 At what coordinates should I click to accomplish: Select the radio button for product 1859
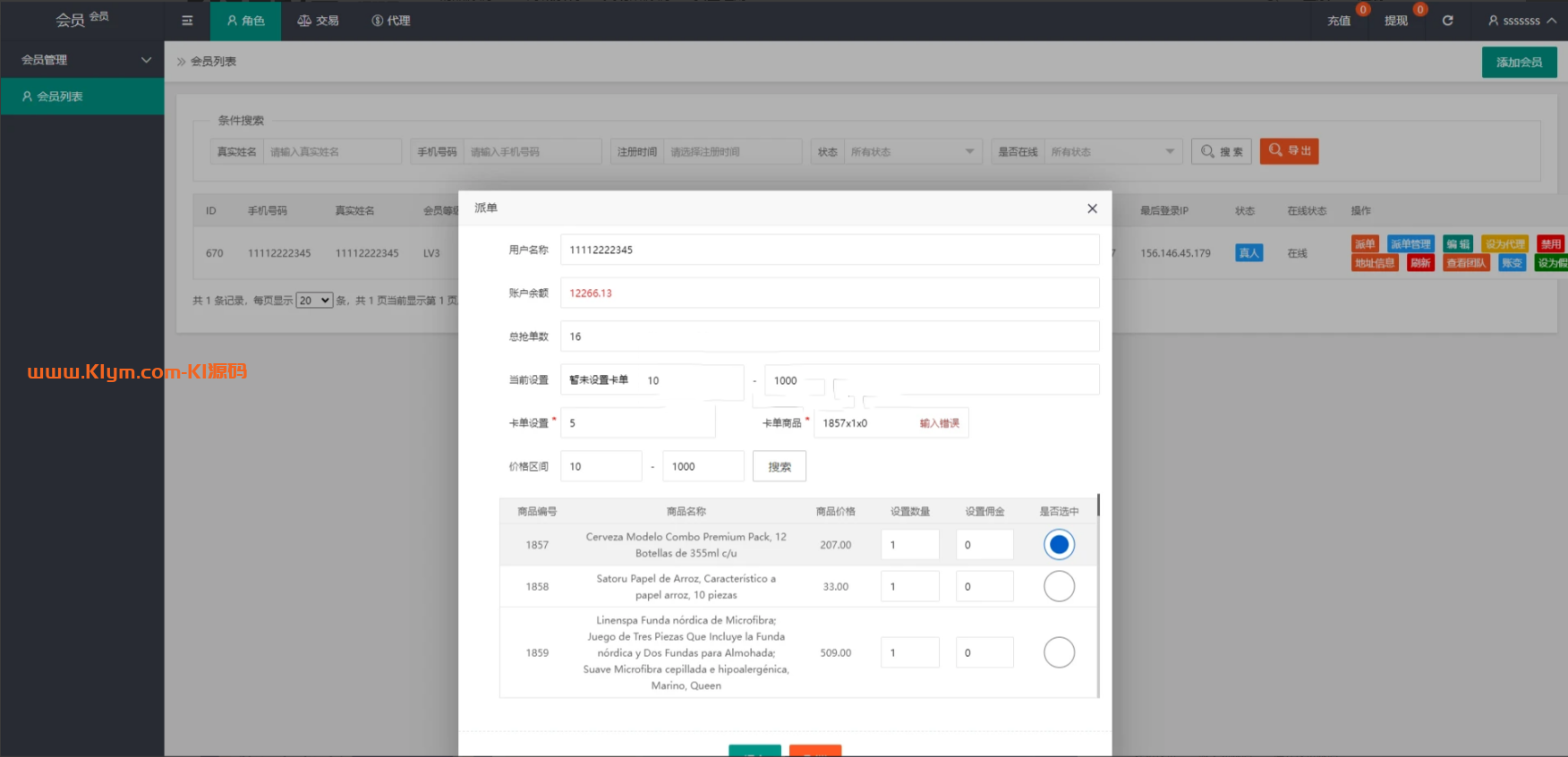[x=1059, y=652]
